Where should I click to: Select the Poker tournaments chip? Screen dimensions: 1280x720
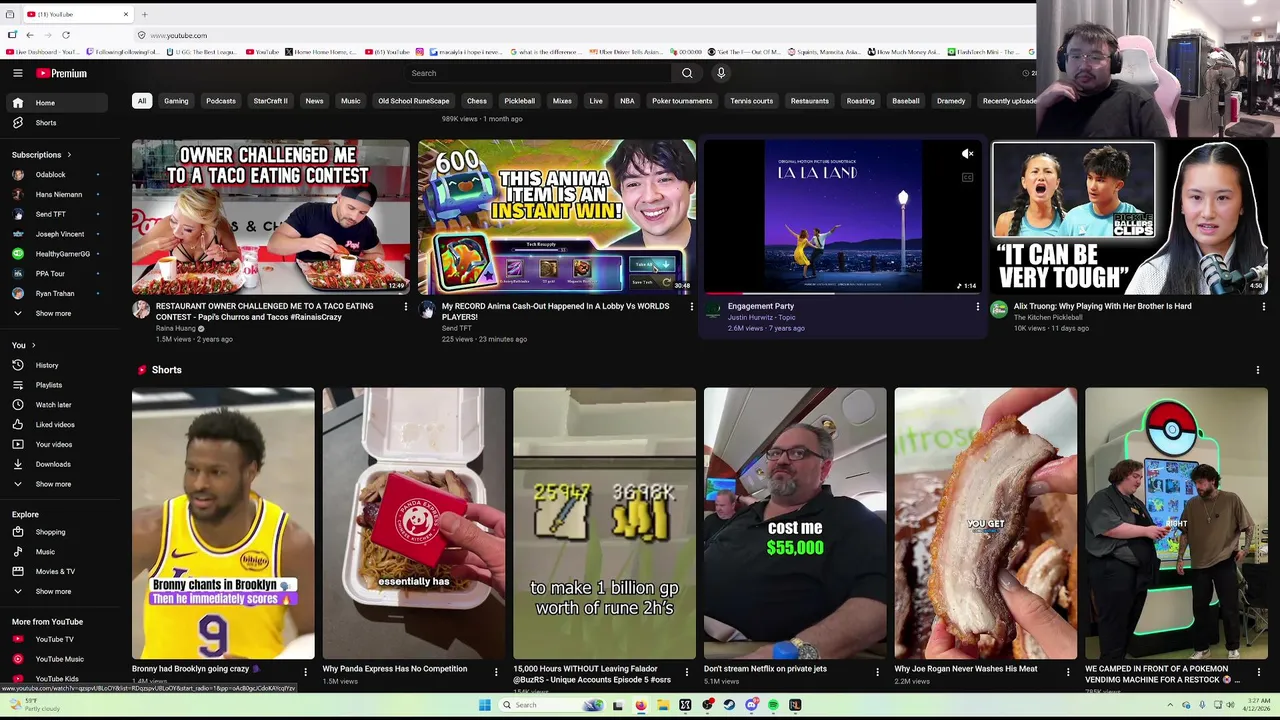[682, 101]
